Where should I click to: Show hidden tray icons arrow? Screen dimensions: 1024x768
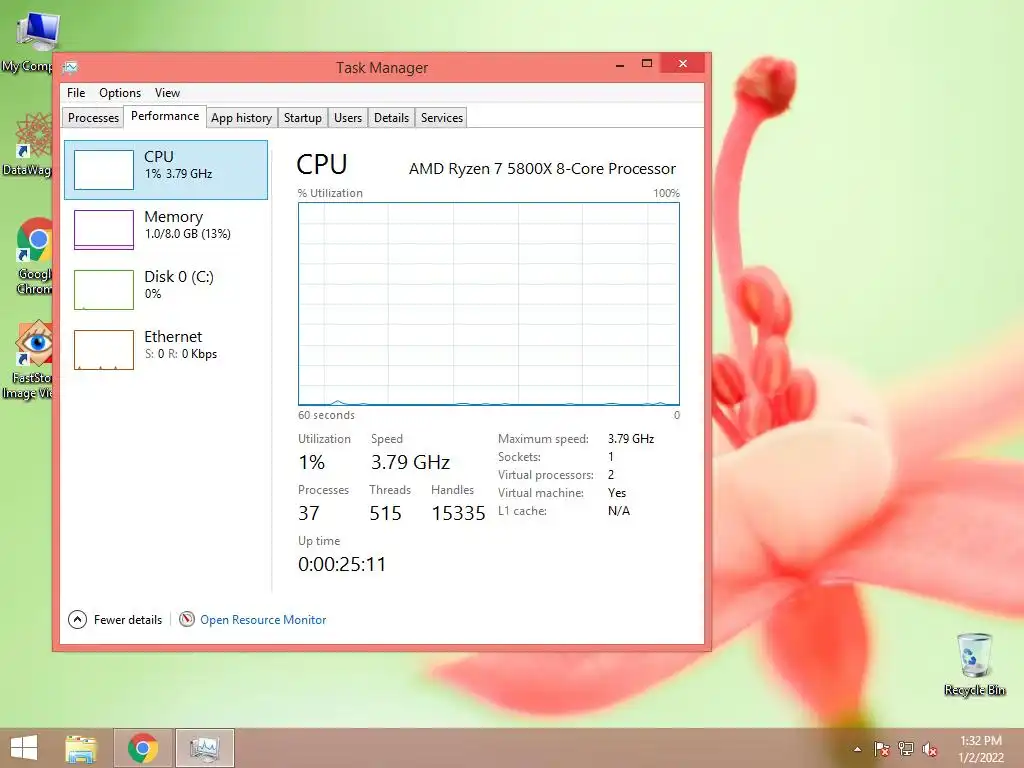857,749
